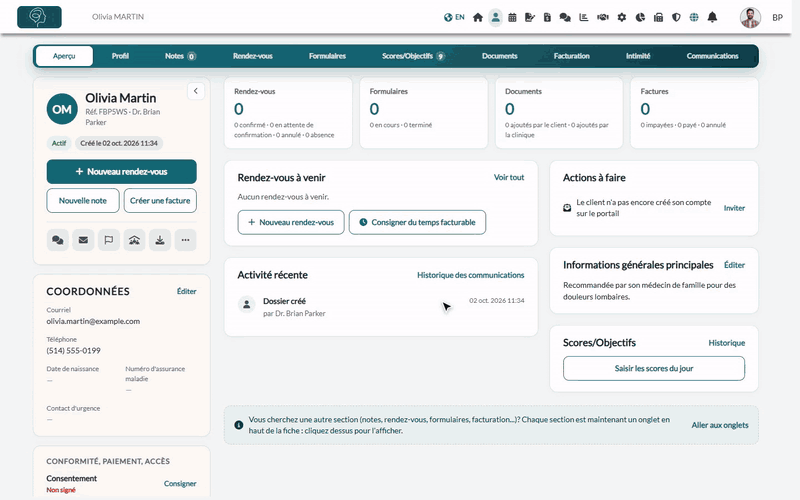The image size is (800, 500).
Task: Go to the Rendez-vous tab
Action: click(253, 56)
